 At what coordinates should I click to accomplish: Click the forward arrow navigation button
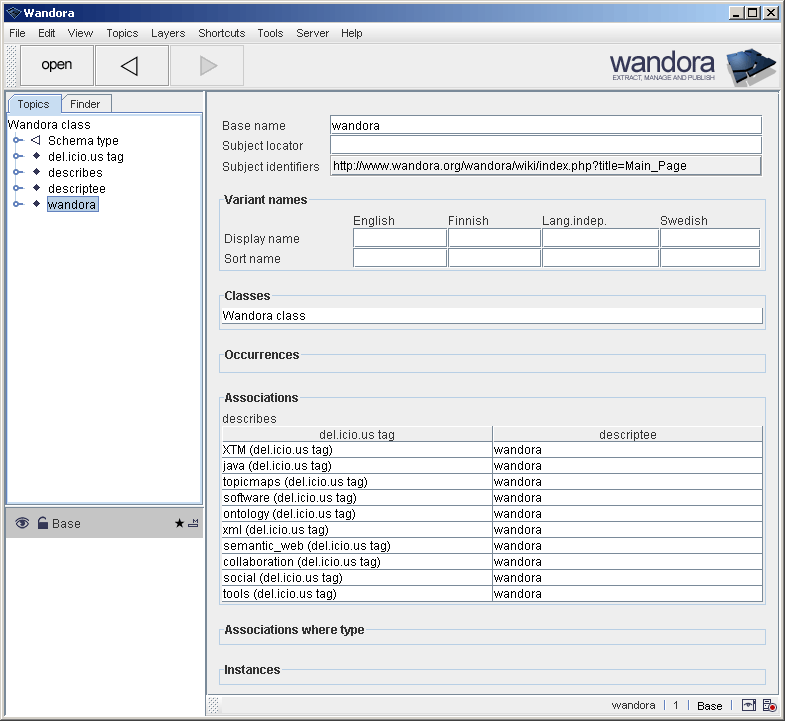(207, 66)
